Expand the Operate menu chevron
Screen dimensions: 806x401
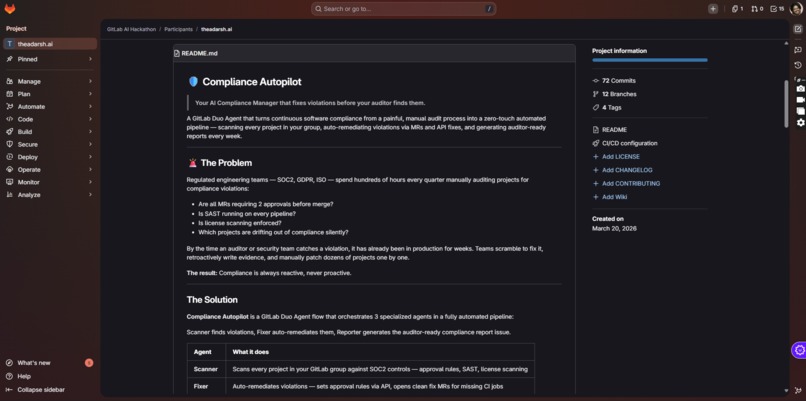click(x=90, y=170)
